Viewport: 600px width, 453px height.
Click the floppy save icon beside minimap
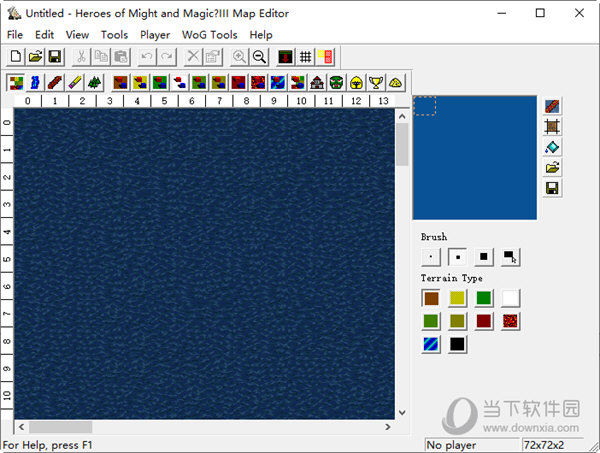pyautogui.click(x=552, y=188)
